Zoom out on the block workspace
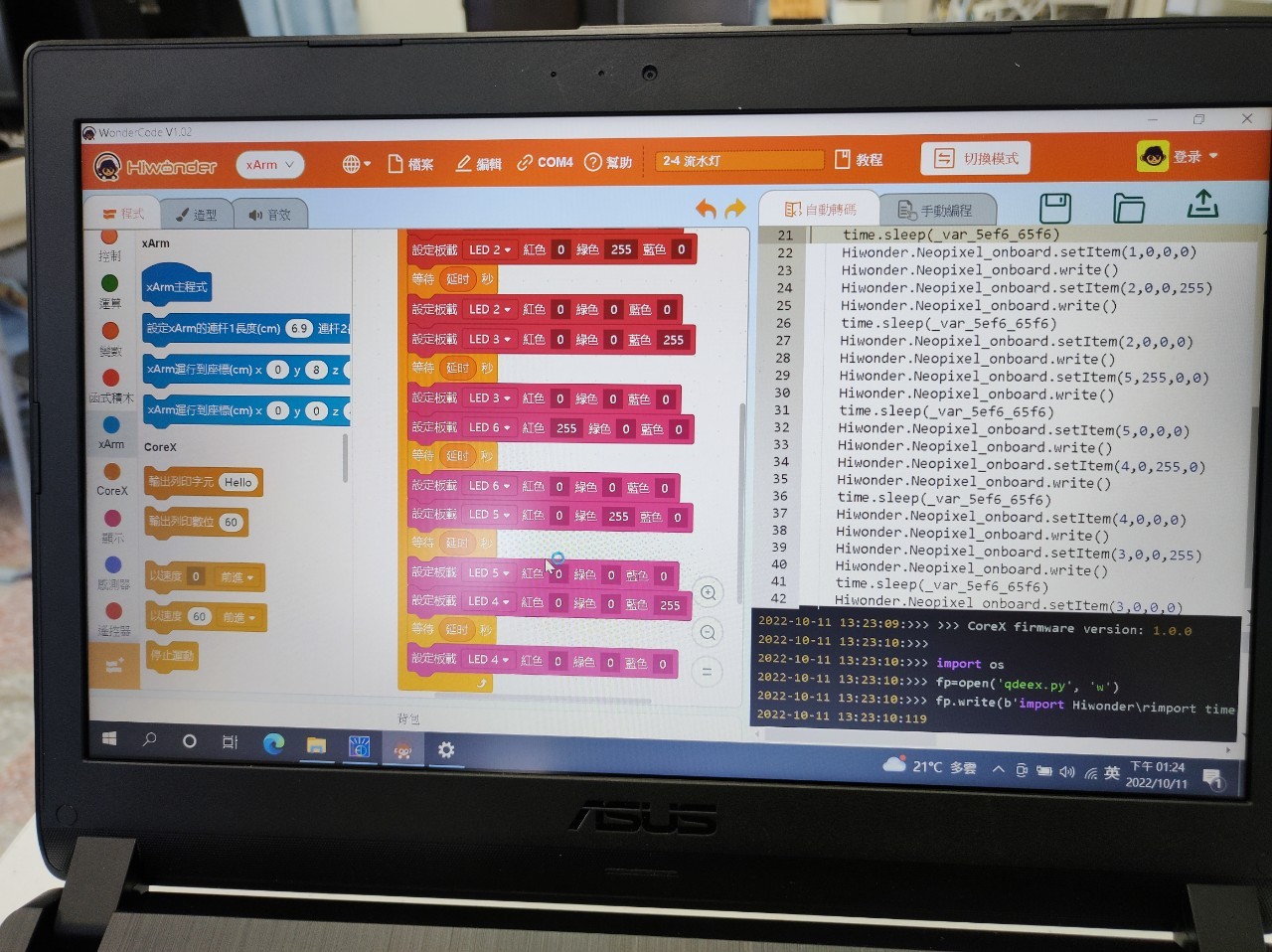This screenshot has width=1272, height=952. coord(708,633)
